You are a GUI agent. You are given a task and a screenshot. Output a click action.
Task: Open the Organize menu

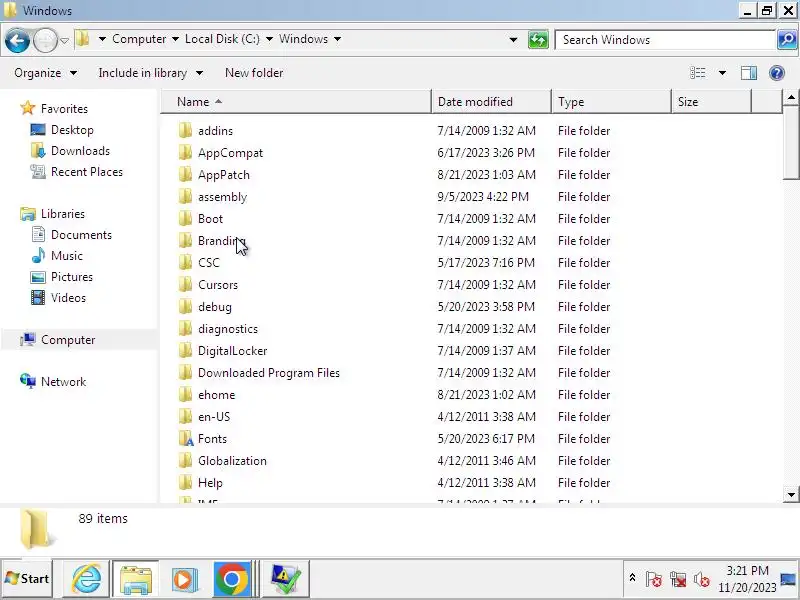pos(45,73)
